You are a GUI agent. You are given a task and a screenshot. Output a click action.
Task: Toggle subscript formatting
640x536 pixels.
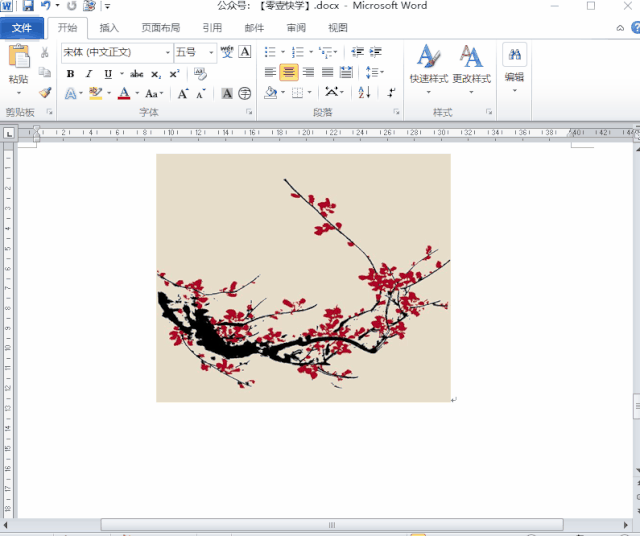[x=156, y=74]
